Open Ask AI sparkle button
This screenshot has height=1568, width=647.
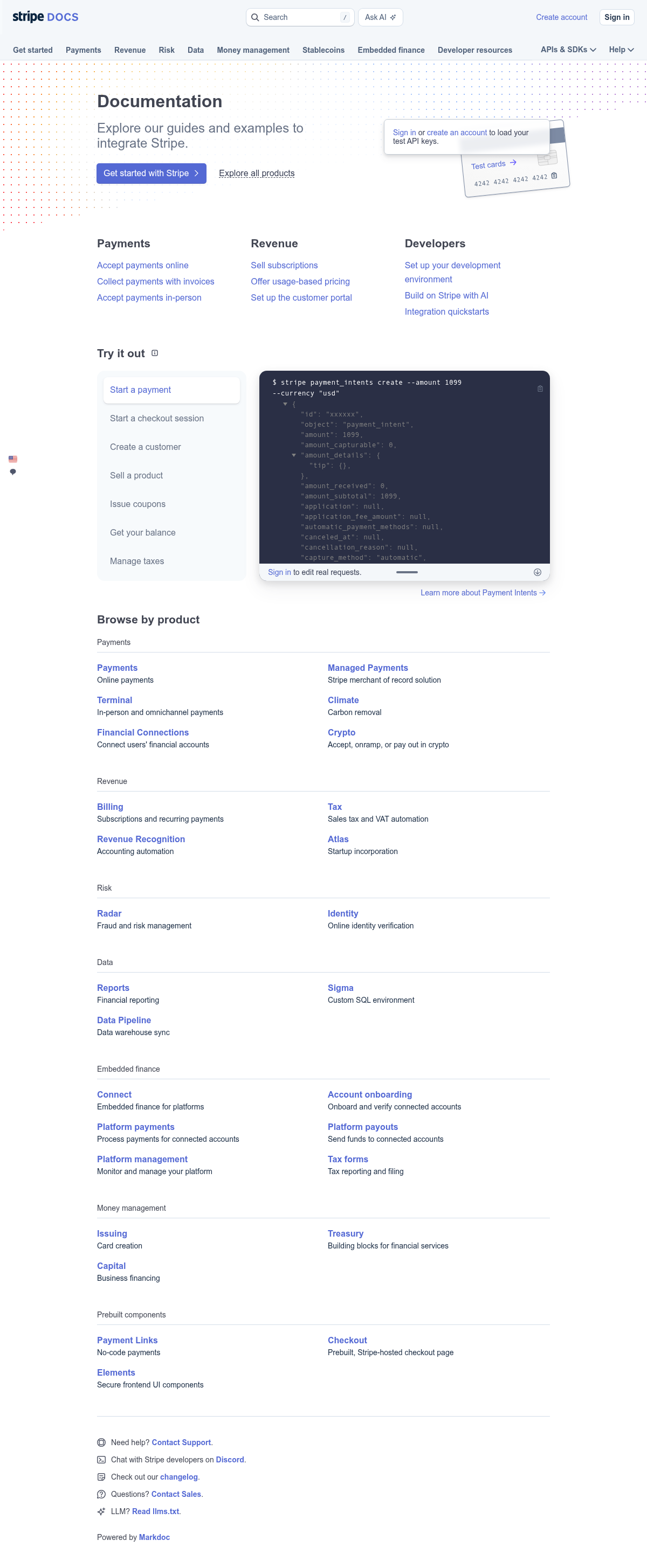[380, 17]
